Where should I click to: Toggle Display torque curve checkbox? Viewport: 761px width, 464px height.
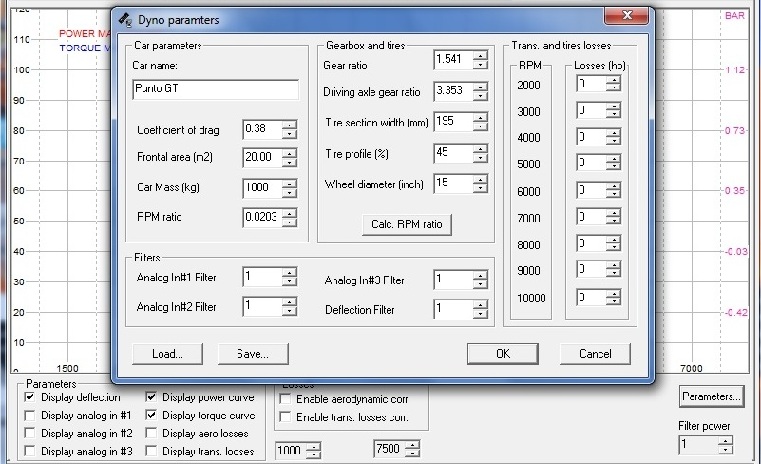click(x=152, y=415)
